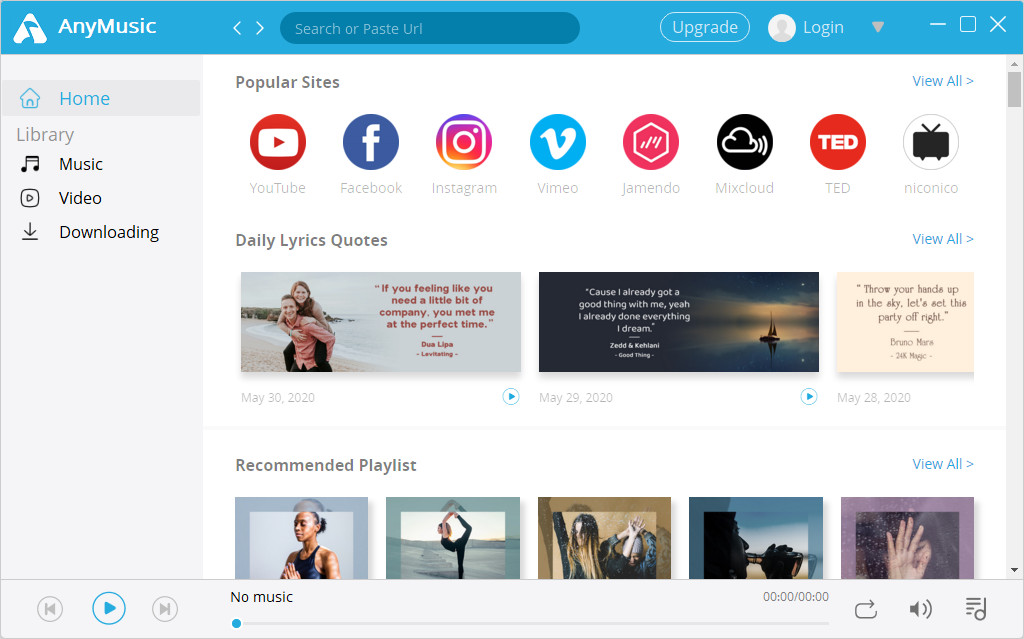1024x639 pixels.
Task: Open the Dua Lipa Levitating quote card
Action: point(381,322)
